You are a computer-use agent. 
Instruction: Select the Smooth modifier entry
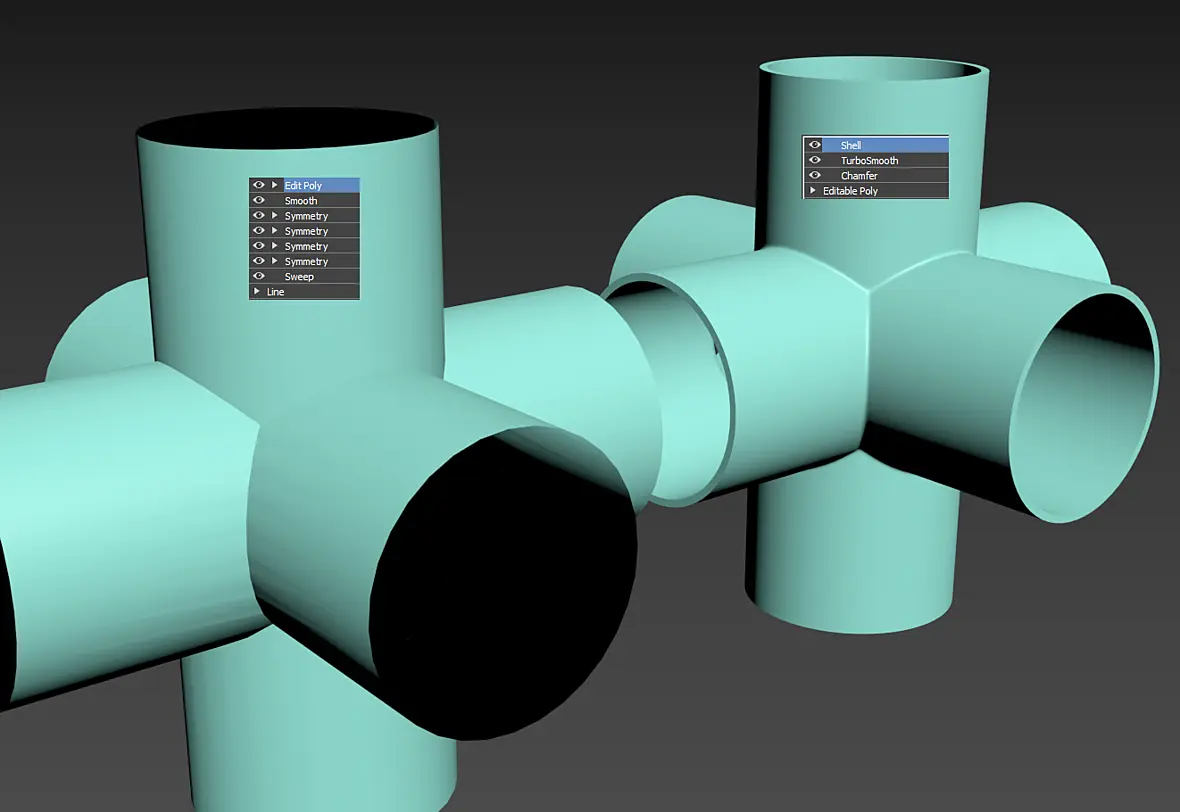(301, 201)
